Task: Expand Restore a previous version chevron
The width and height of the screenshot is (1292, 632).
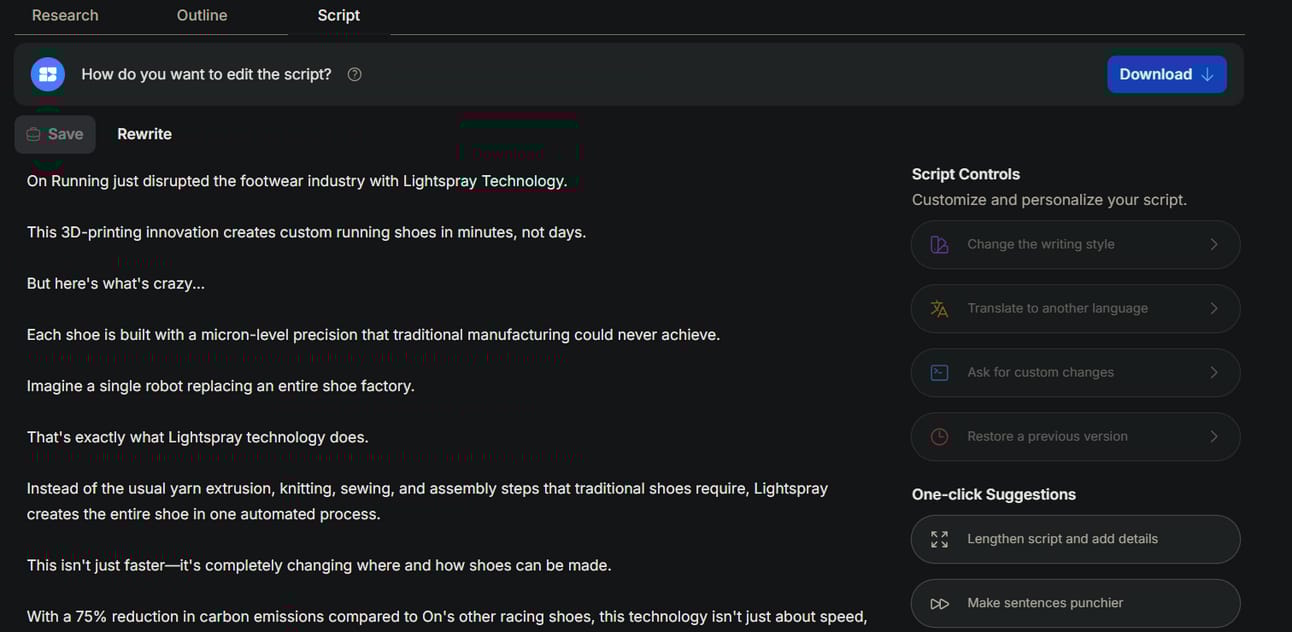Action: click(1214, 436)
